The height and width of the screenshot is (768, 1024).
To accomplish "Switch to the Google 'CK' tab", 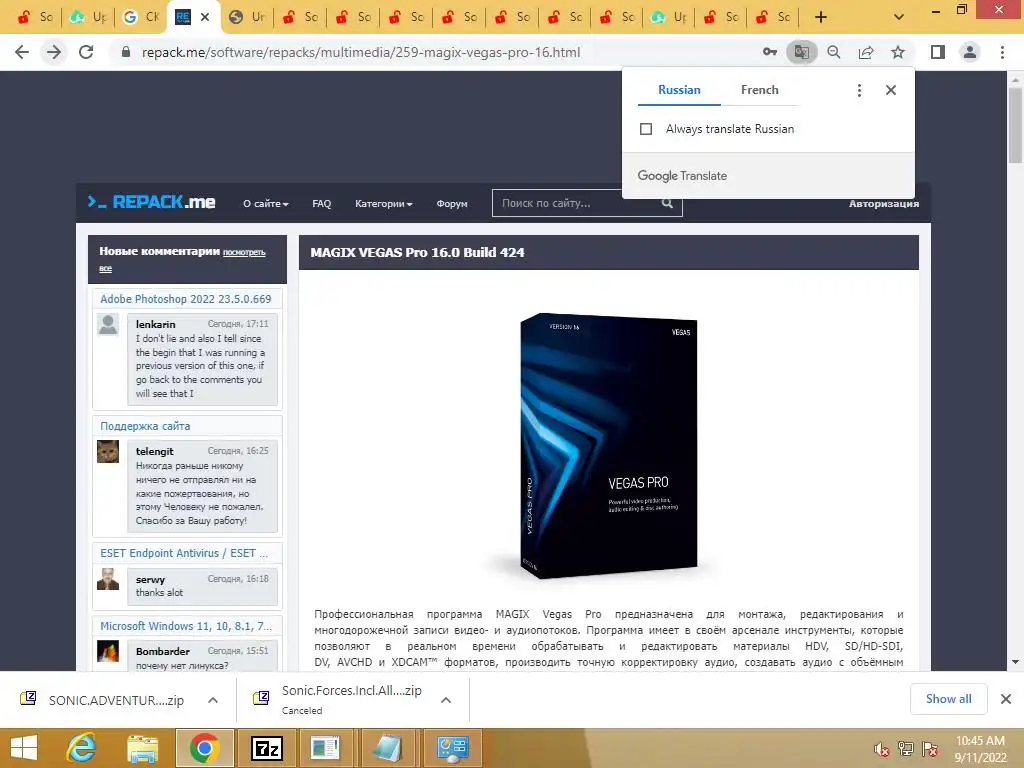I will (140, 17).
